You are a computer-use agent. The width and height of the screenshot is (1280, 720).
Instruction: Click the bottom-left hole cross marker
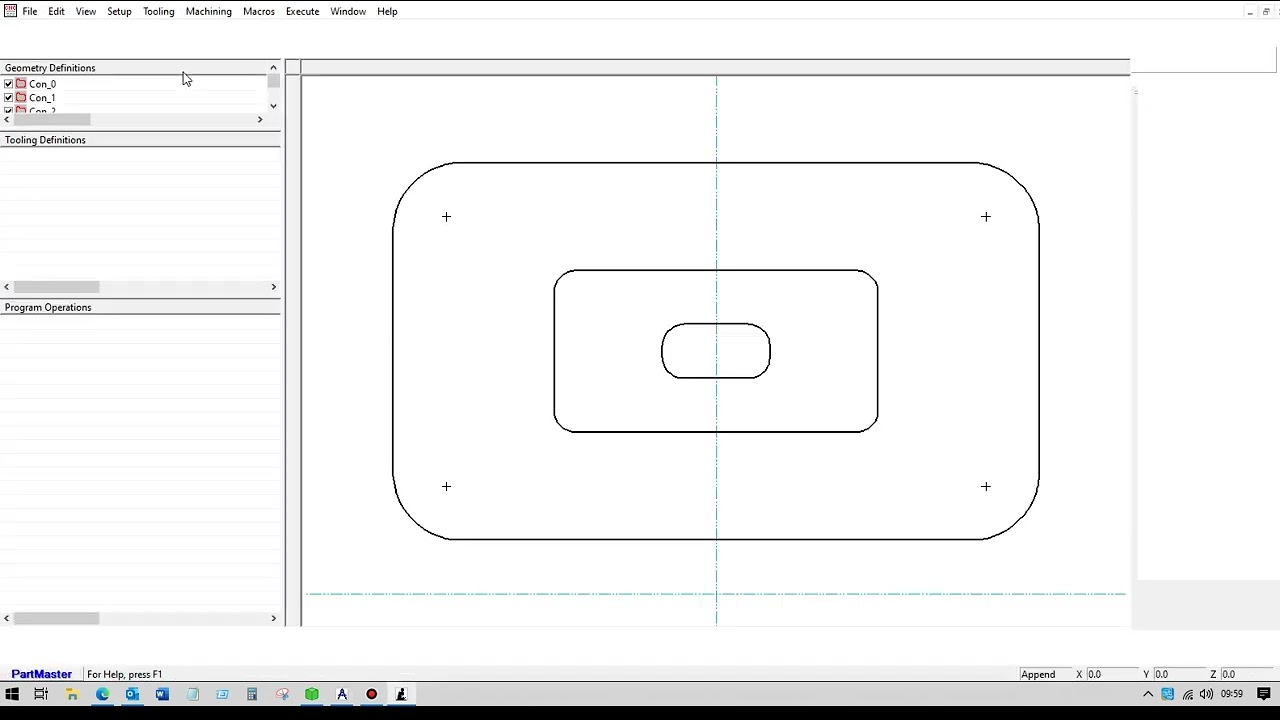(x=446, y=486)
